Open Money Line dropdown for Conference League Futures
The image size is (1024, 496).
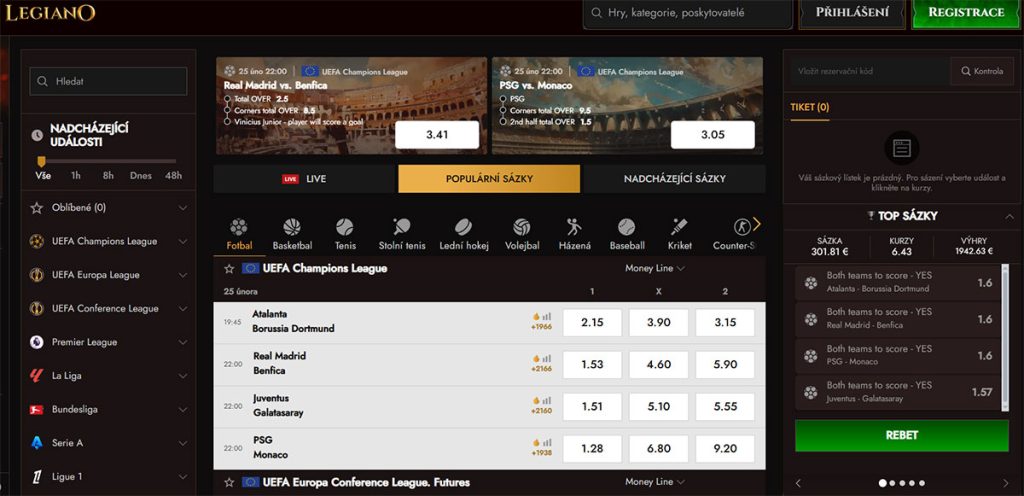click(655, 482)
